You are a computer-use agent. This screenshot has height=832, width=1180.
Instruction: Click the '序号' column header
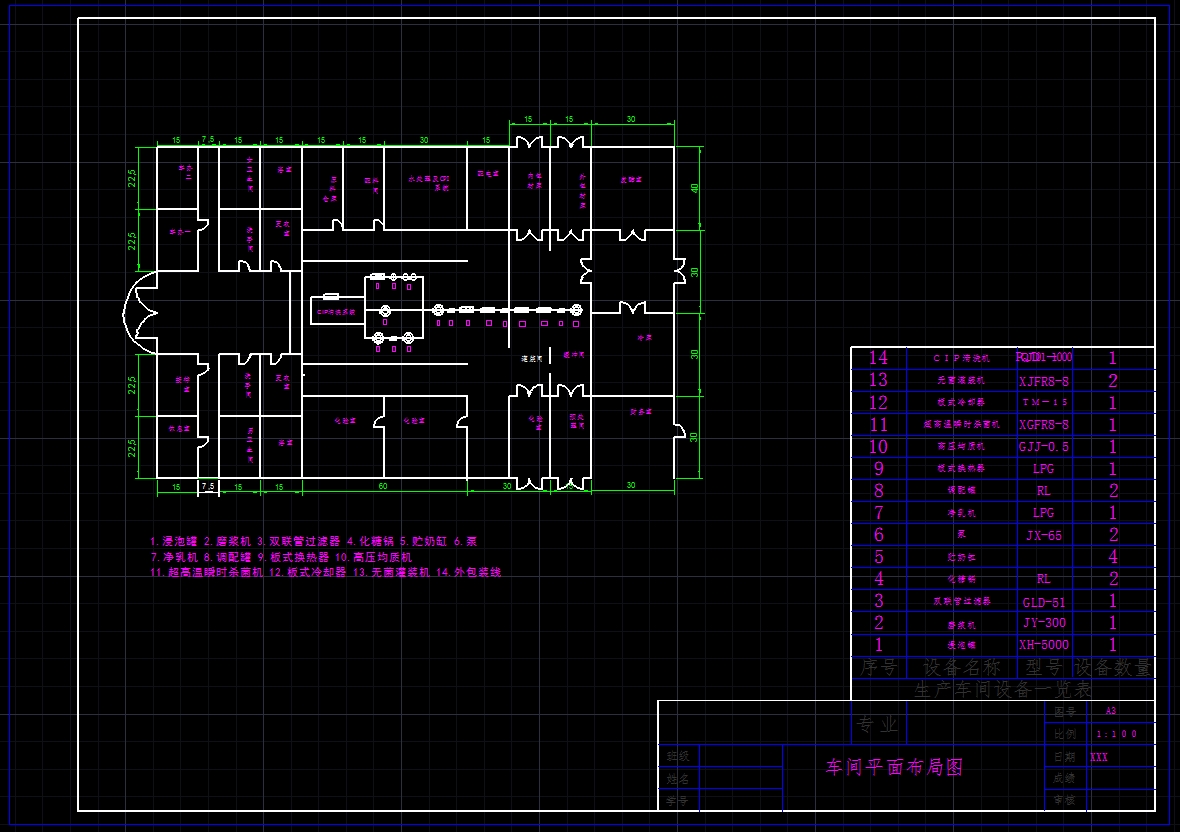[x=879, y=667]
